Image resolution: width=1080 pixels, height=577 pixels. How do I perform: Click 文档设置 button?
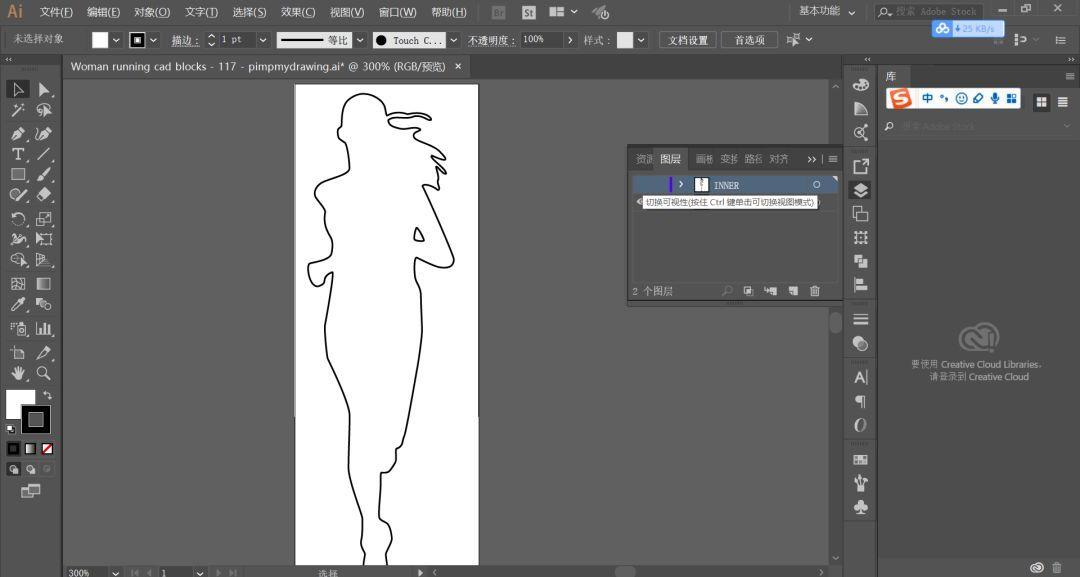pyautogui.click(x=687, y=40)
